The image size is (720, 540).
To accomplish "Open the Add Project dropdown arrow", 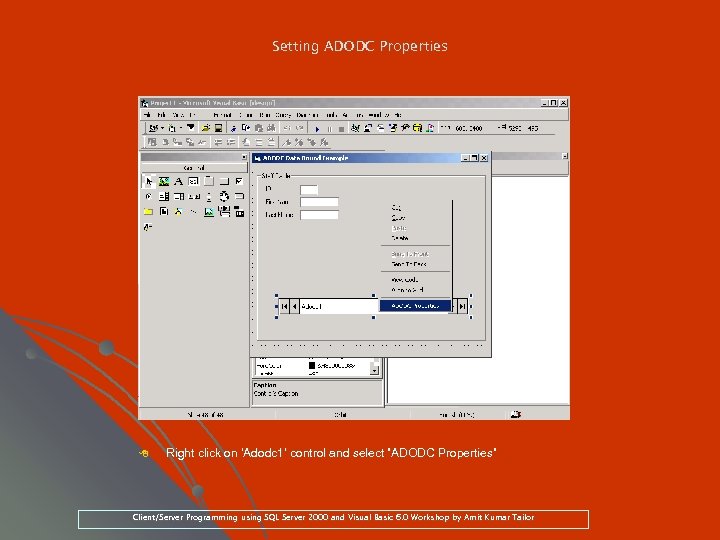I will point(162,128).
